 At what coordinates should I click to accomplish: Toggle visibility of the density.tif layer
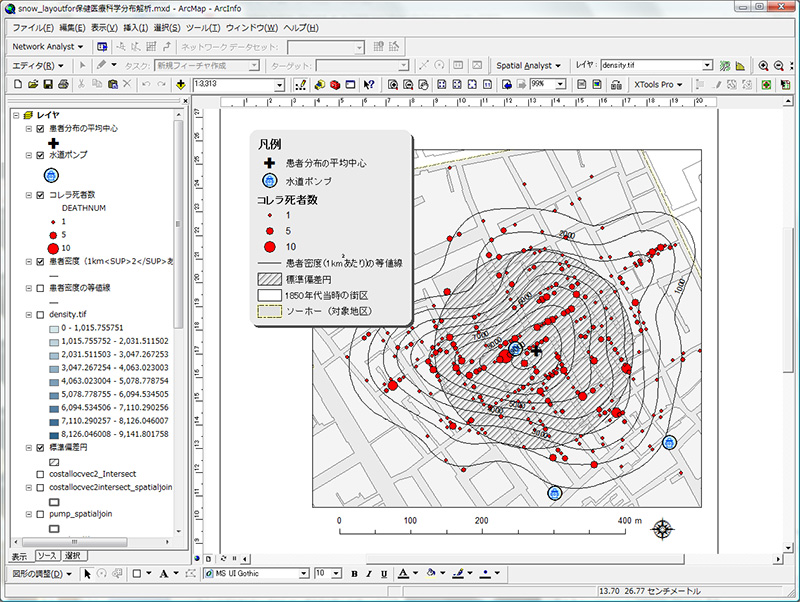(38, 313)
